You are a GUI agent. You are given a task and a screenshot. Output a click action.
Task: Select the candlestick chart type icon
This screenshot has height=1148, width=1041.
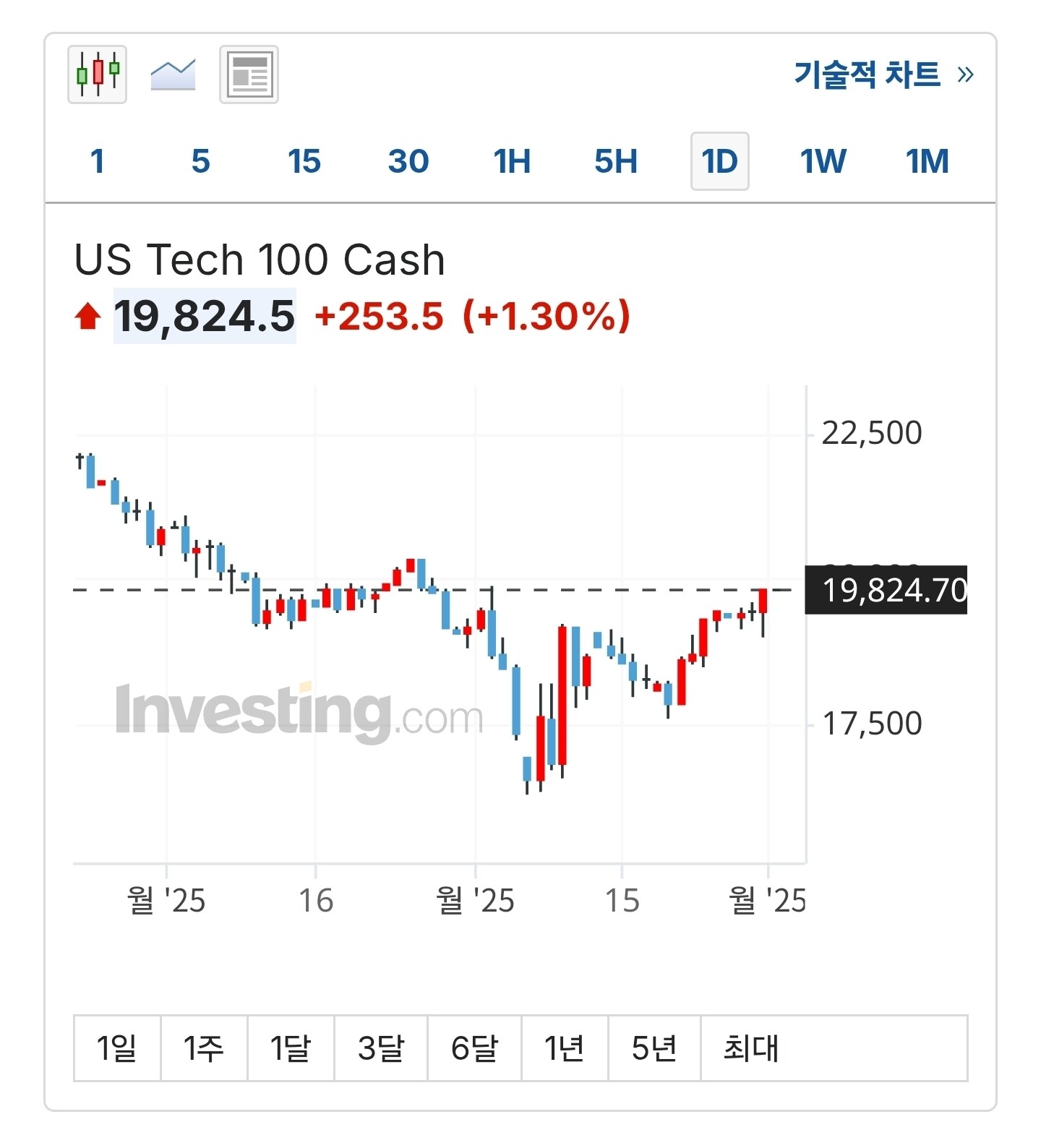point(98,74)
